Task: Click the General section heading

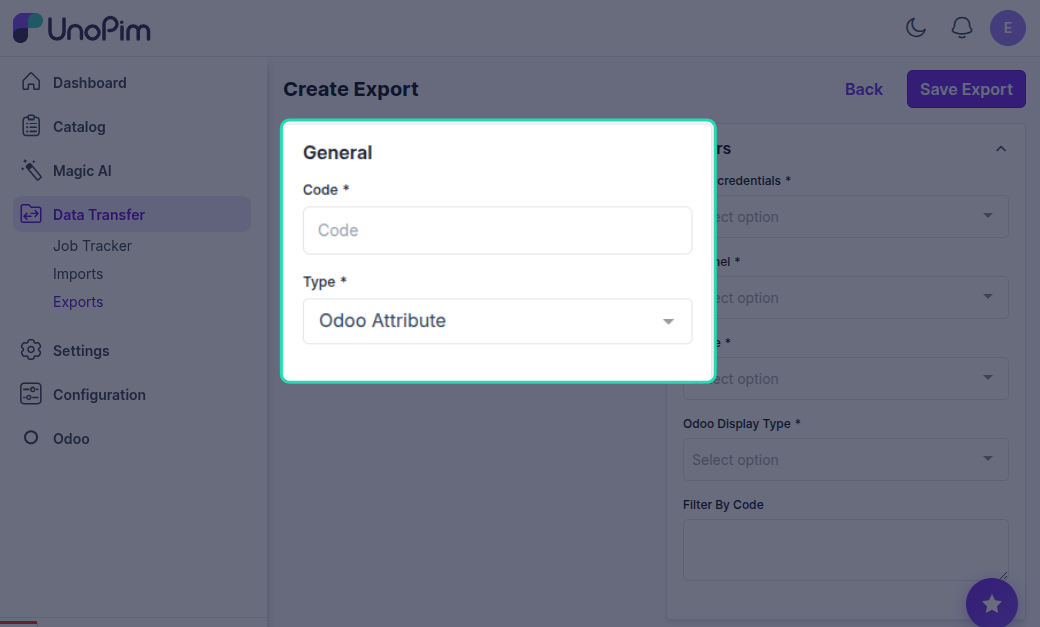Action: point(338,153)
